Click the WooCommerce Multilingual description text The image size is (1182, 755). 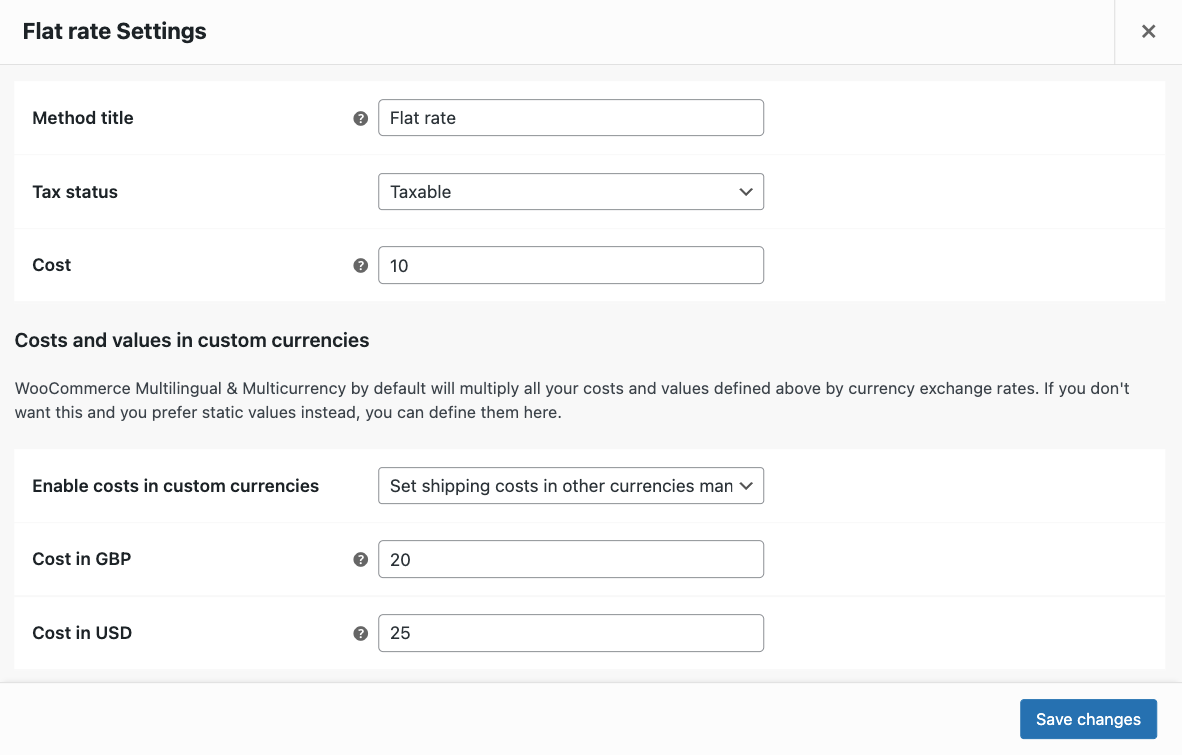[x=570, y=400]
